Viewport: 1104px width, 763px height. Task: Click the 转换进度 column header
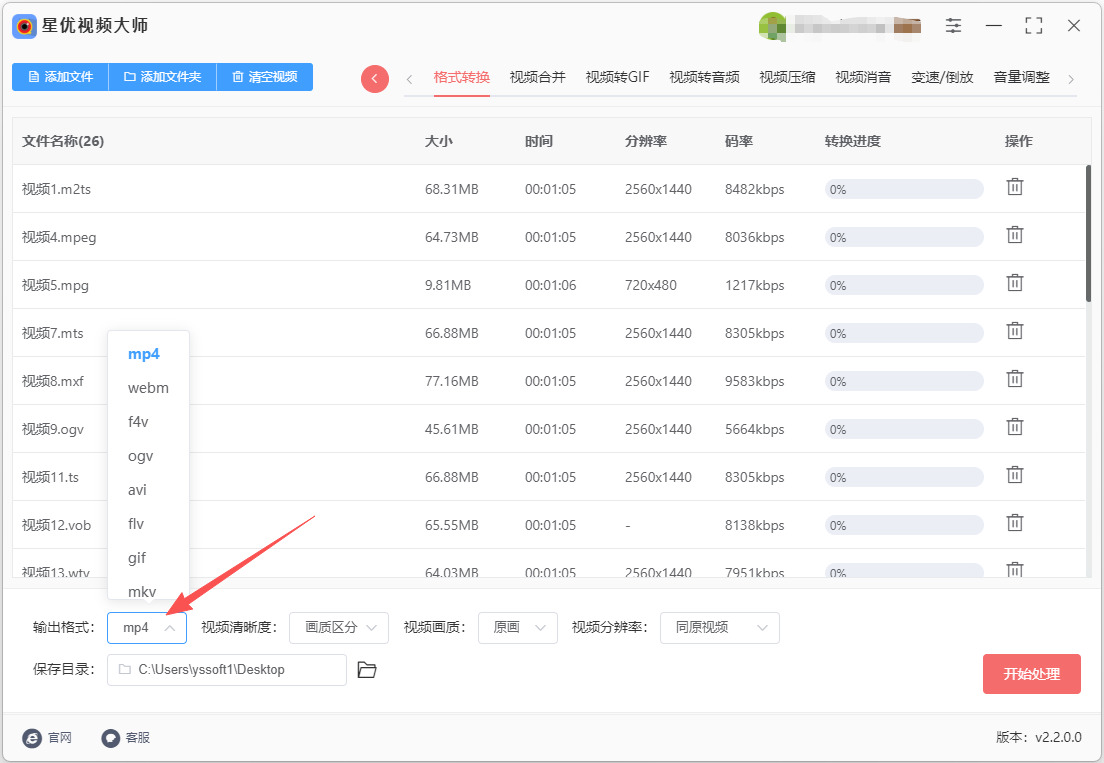pos(853,141)
